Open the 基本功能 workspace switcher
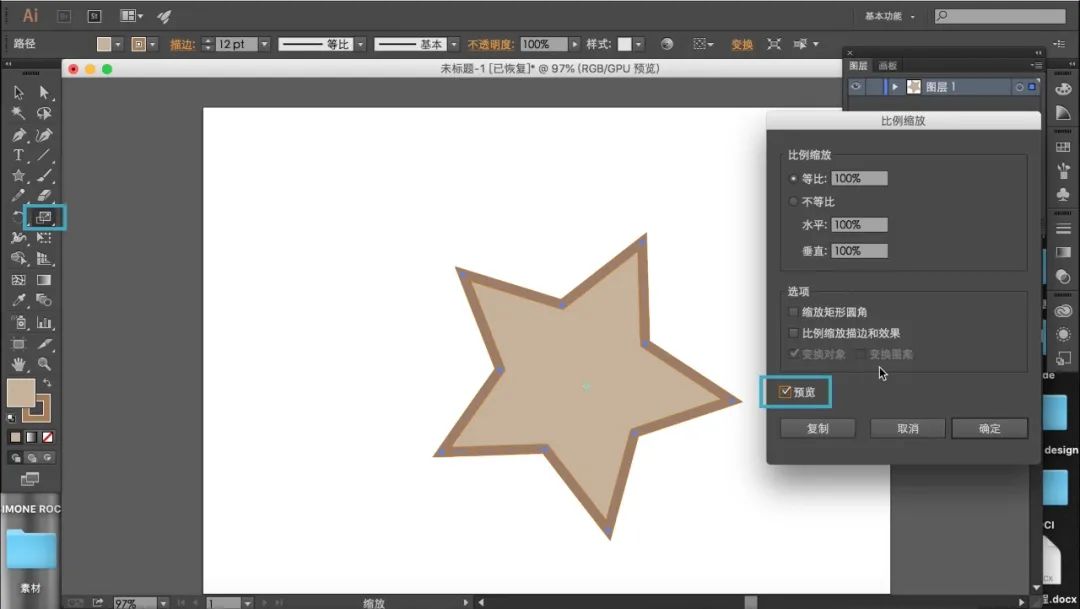This screenshot has width=1080, height=609. (889, 16)
